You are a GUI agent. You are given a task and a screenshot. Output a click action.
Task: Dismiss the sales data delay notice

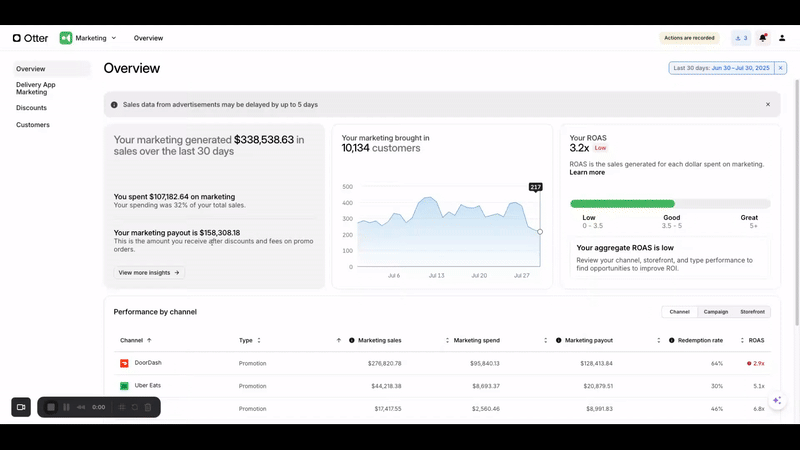[768, 104]
